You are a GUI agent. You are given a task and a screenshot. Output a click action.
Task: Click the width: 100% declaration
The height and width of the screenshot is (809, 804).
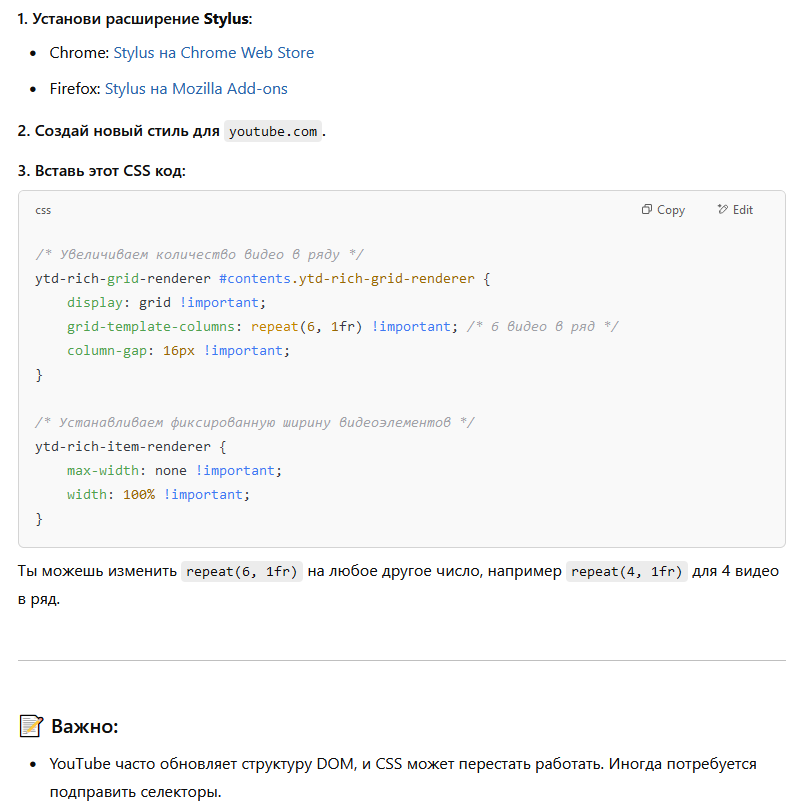click(158, 495)
